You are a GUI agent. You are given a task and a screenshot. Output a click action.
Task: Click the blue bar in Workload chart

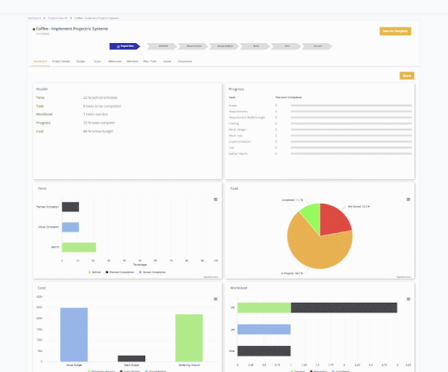click(x=264, y=329)
